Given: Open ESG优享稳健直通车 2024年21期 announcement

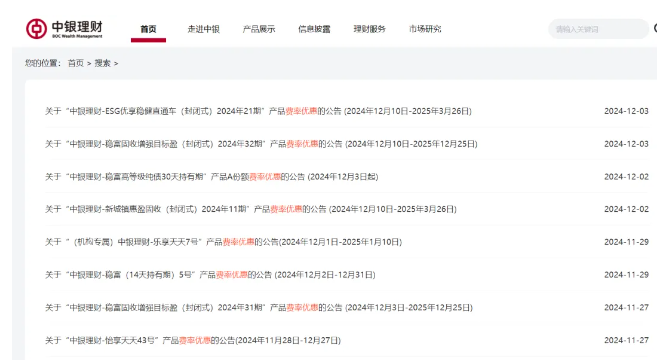Looking at the screenshot, I should click(258, 111).
